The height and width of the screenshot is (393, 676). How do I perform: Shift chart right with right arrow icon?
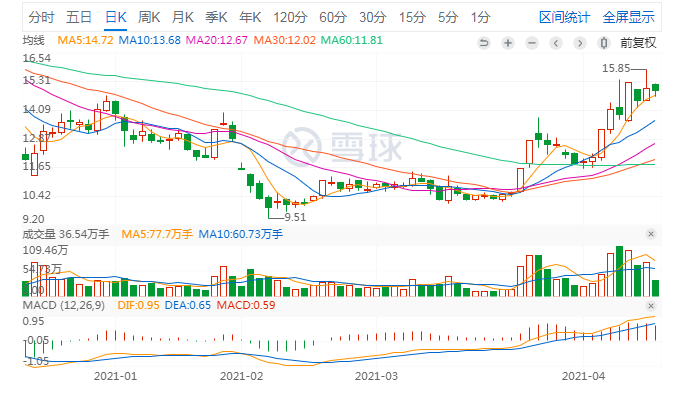pyautogui.click(x=580, y=43)
